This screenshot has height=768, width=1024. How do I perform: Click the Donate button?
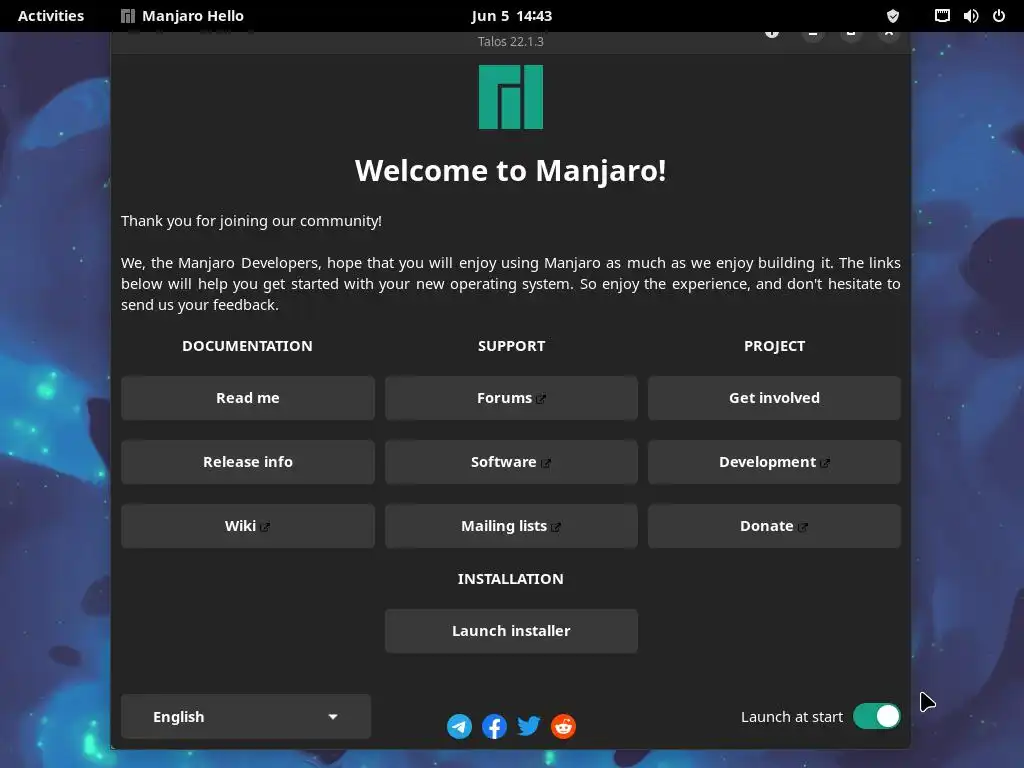coord(774,526)
